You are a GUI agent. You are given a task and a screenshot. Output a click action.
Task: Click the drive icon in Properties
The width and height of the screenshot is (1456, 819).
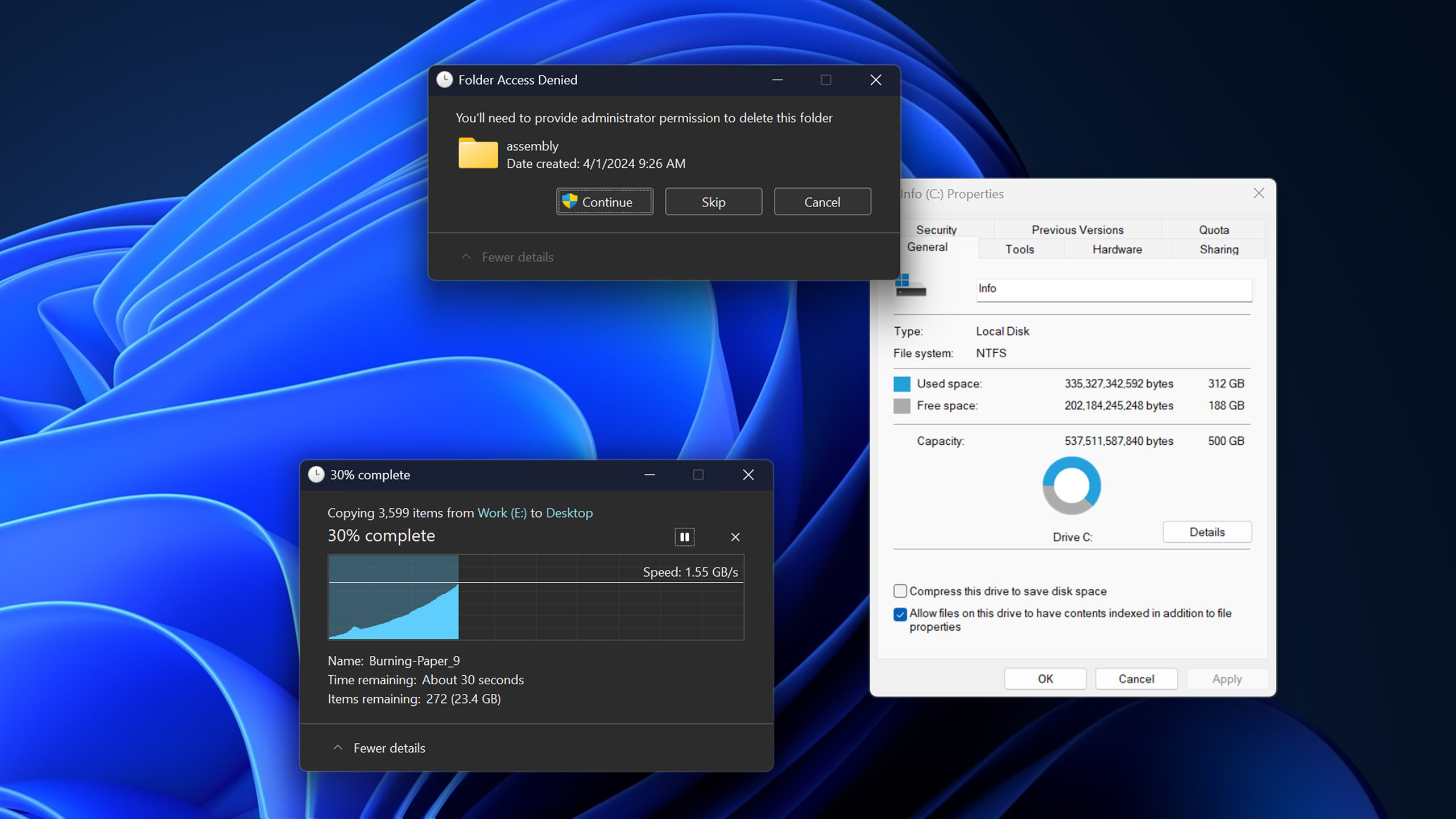[910, 286]
